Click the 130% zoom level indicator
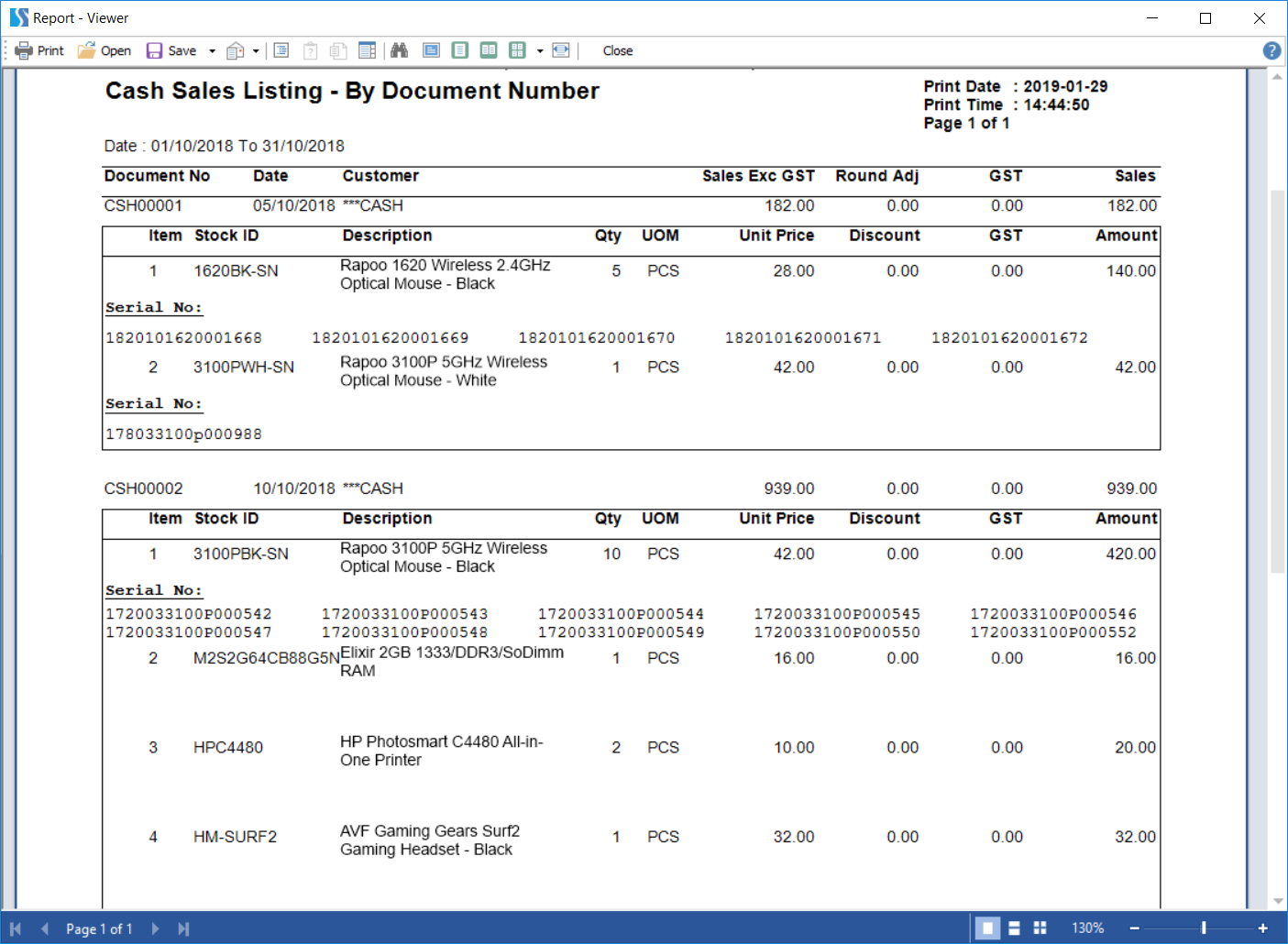The width and height of the screenshot is (1288, 944). pos(1087,928)
